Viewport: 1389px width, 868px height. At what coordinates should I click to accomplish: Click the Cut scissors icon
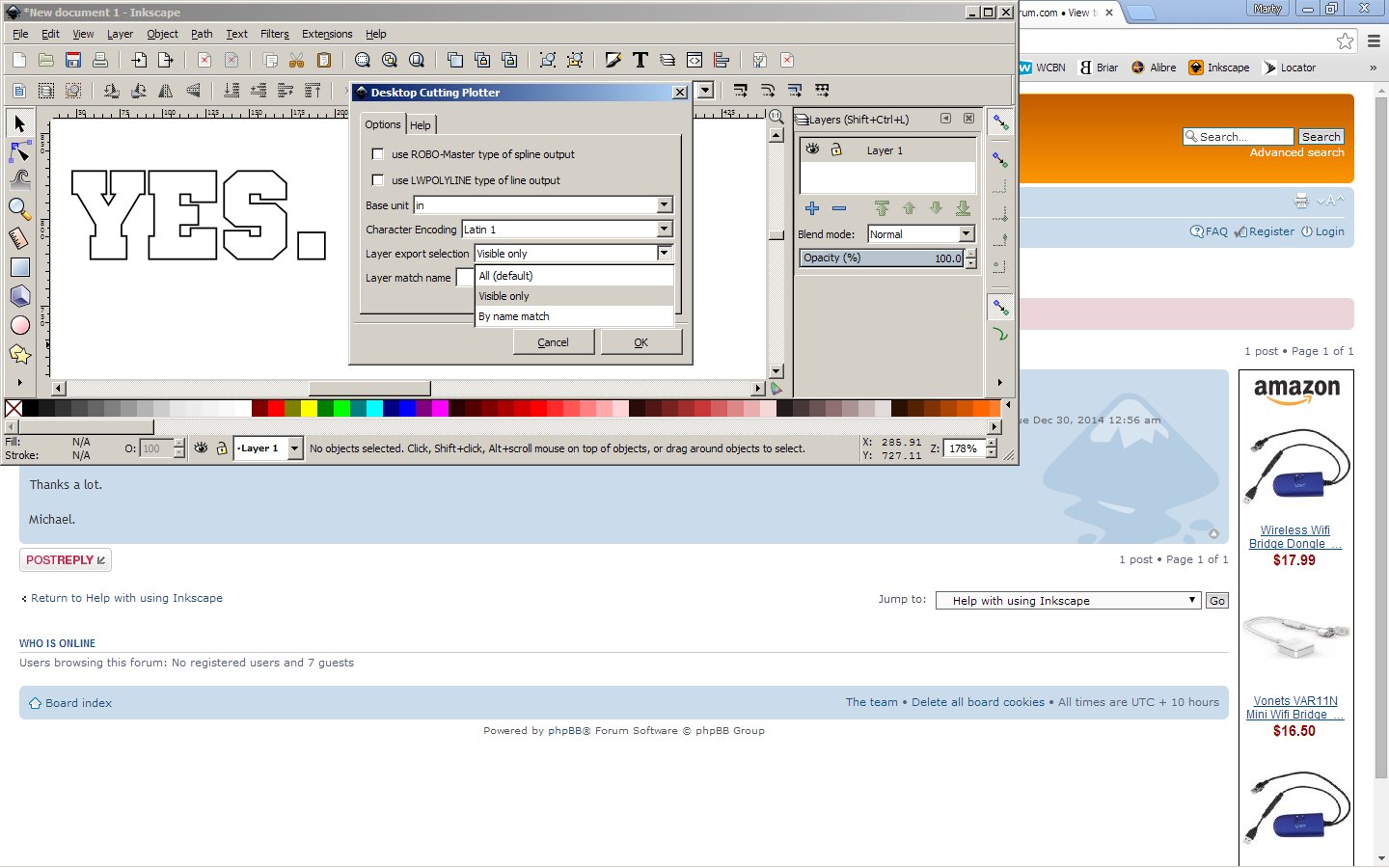[x=296, y=60]
